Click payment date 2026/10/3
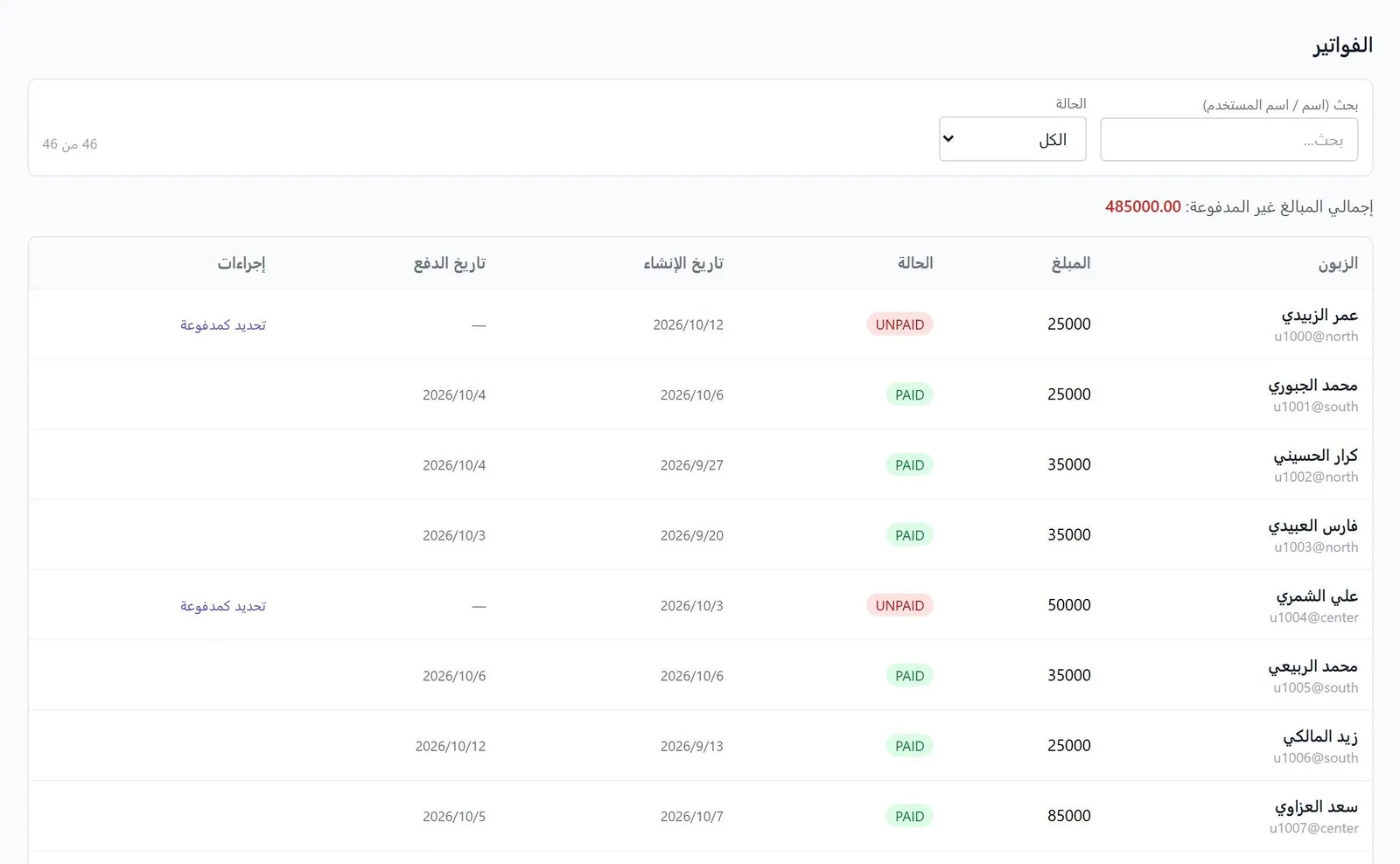 point(454,535)
